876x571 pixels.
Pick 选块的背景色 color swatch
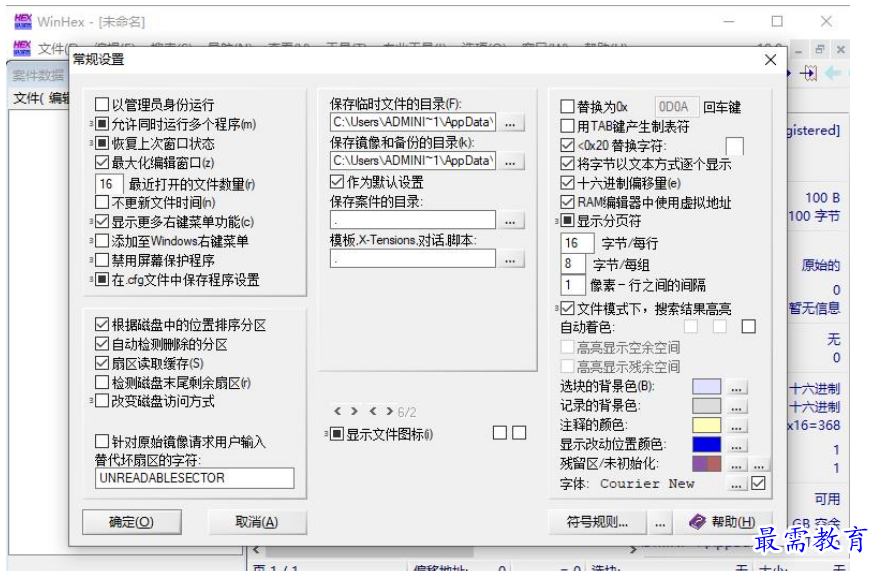tap(706, 387)
